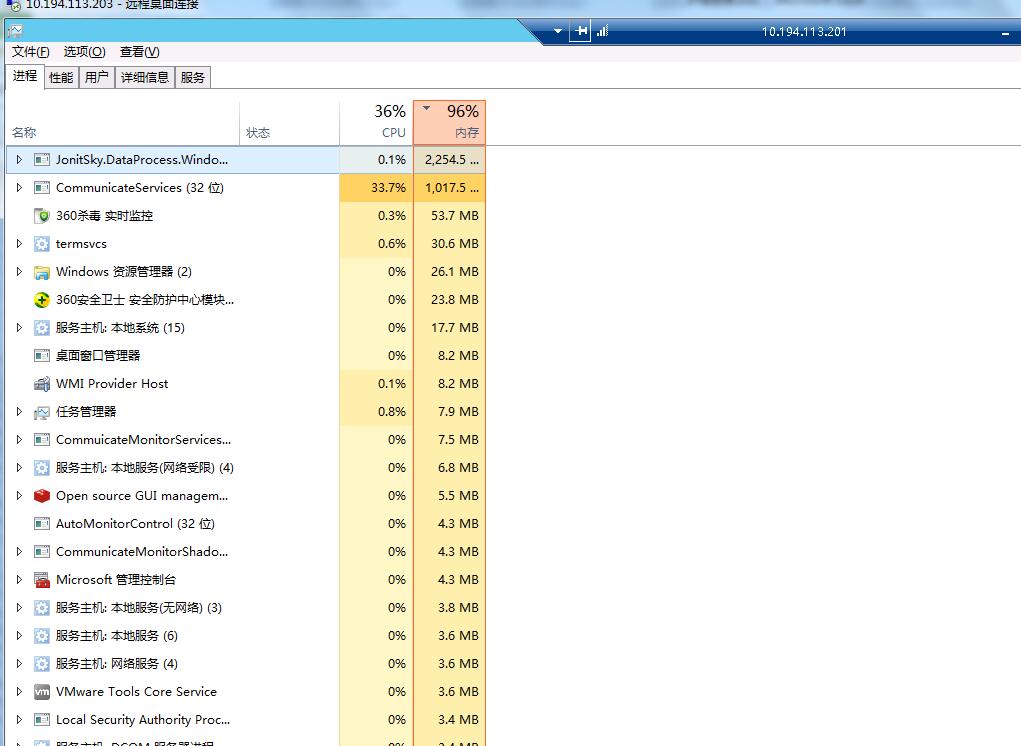Click the 服务主机: 本地系统 gear icon
This screenshot has height=746, width=1021.
tap(42, 327)
